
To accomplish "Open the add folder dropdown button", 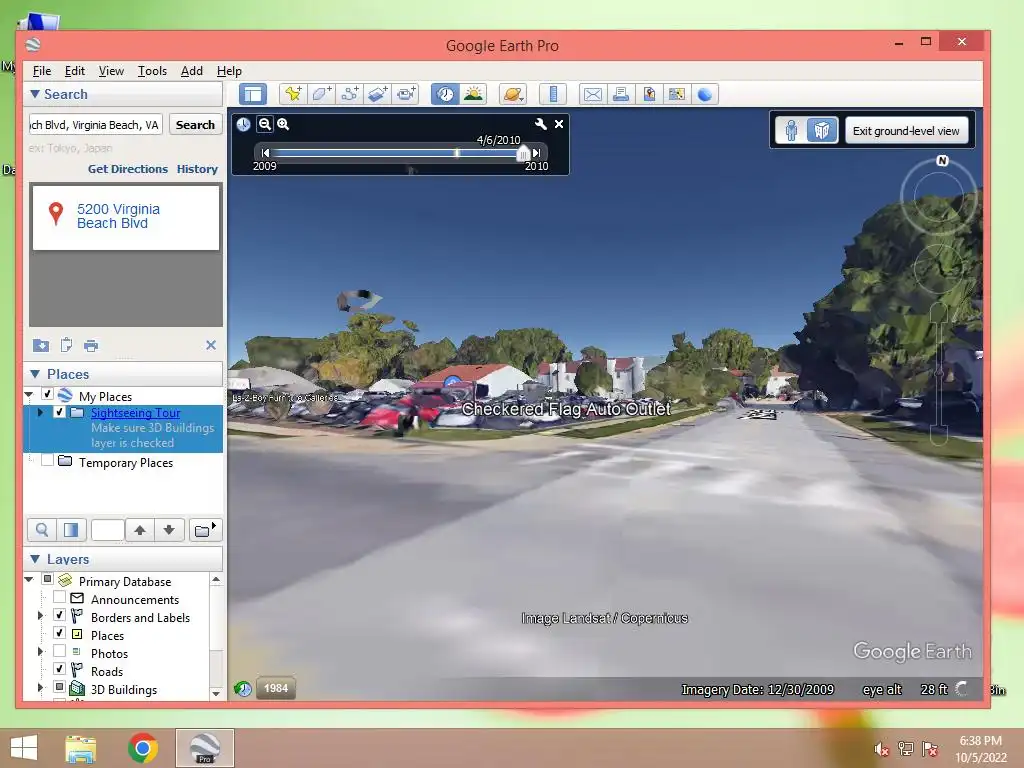I will click(x=205, y=530).
